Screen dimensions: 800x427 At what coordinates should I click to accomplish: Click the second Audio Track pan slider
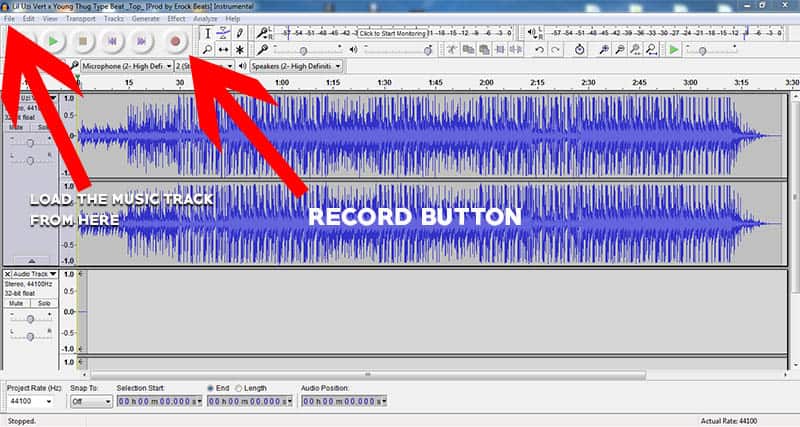30,337
